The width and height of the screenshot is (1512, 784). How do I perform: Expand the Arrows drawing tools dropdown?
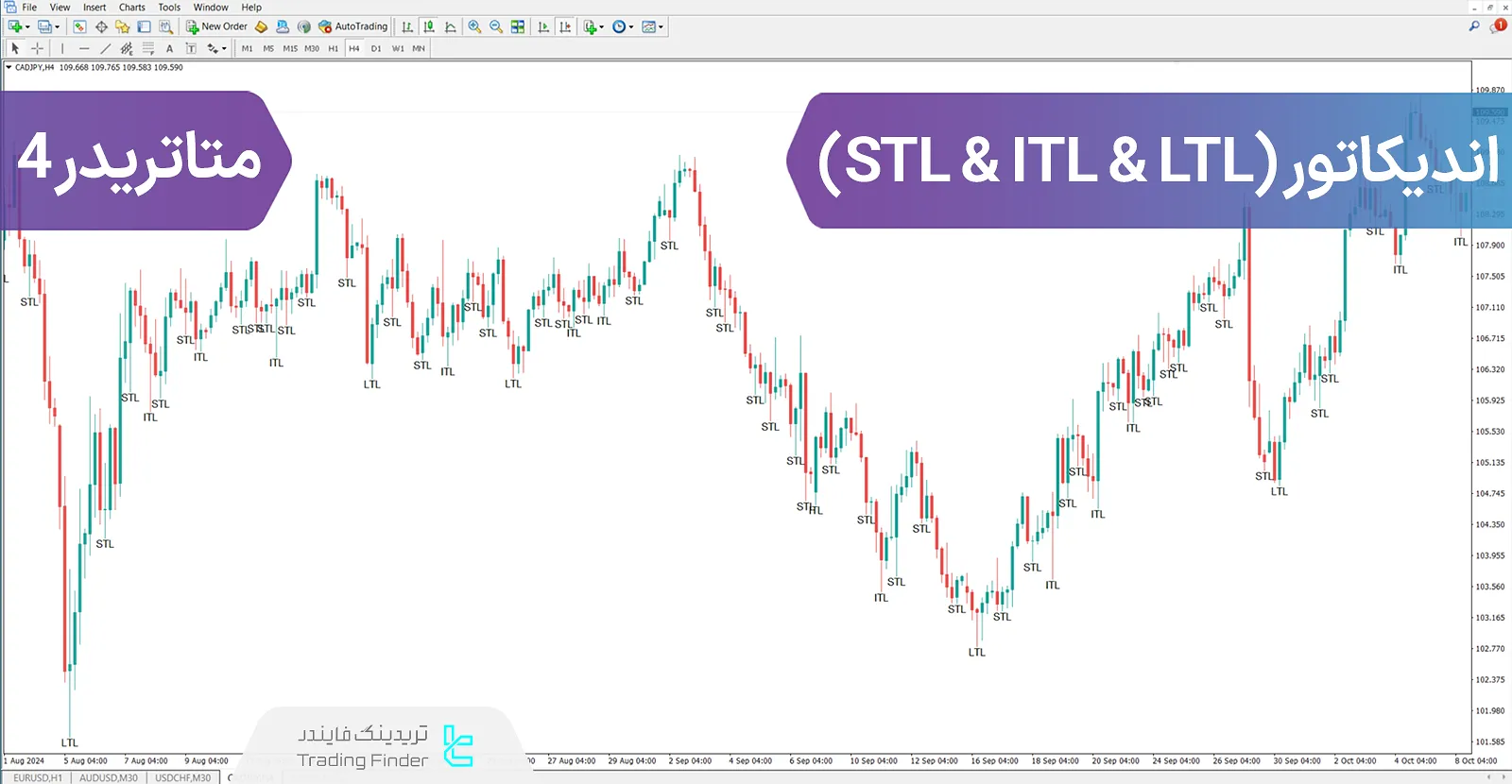[x=224, y=49]
